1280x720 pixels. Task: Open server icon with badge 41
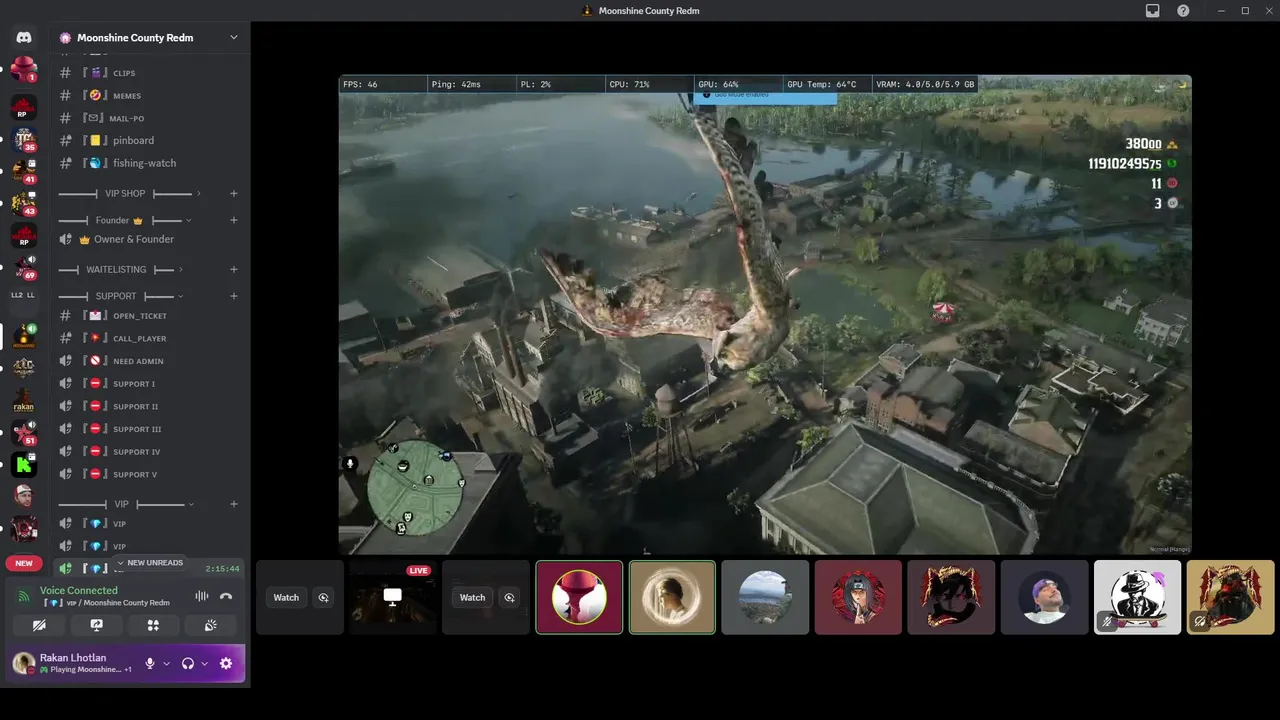pyautogui.click(x=24, y=172)
